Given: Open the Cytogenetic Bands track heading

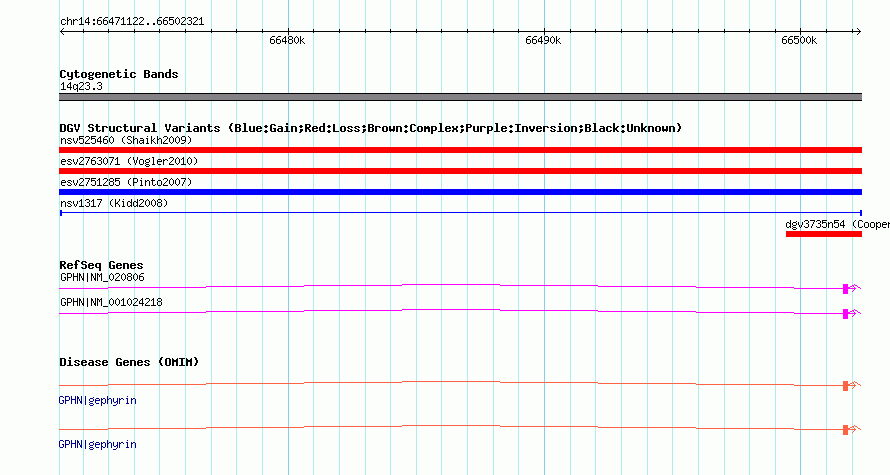Looking at the screenshot, I should point(119,74).
